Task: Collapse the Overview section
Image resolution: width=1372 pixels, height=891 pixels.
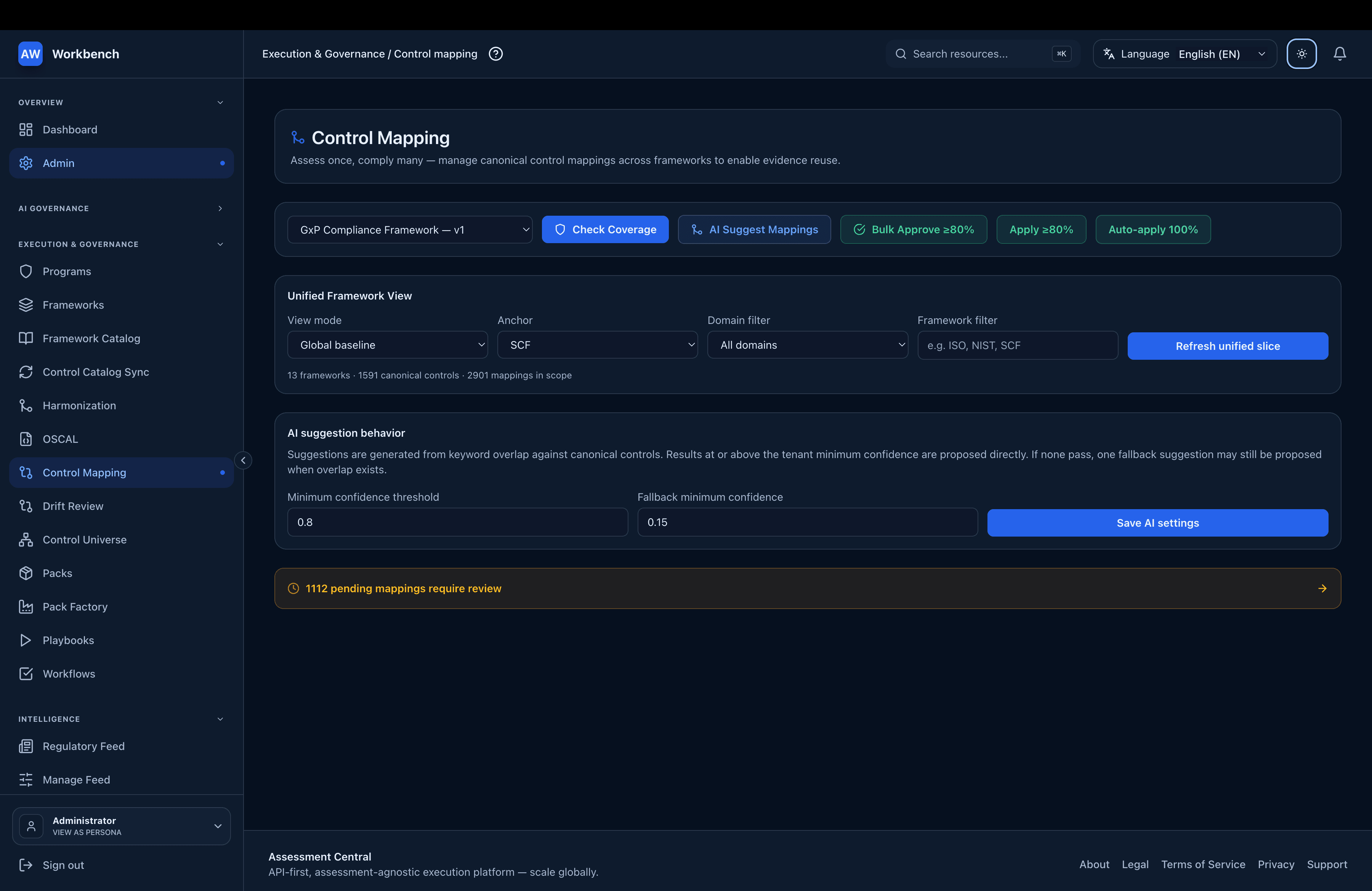Action: point(220,103)
